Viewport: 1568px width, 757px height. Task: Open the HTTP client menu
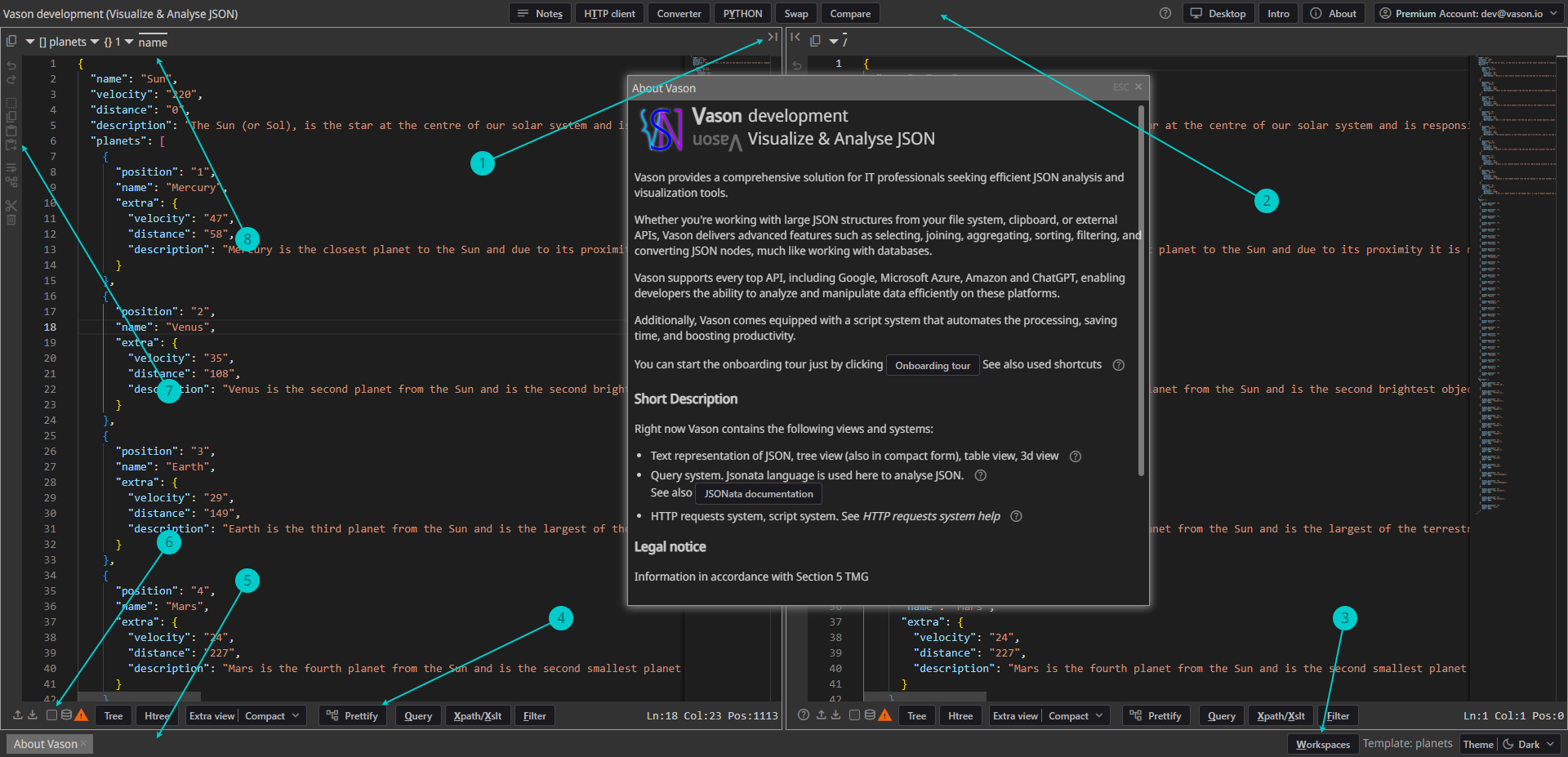[609, 13]
